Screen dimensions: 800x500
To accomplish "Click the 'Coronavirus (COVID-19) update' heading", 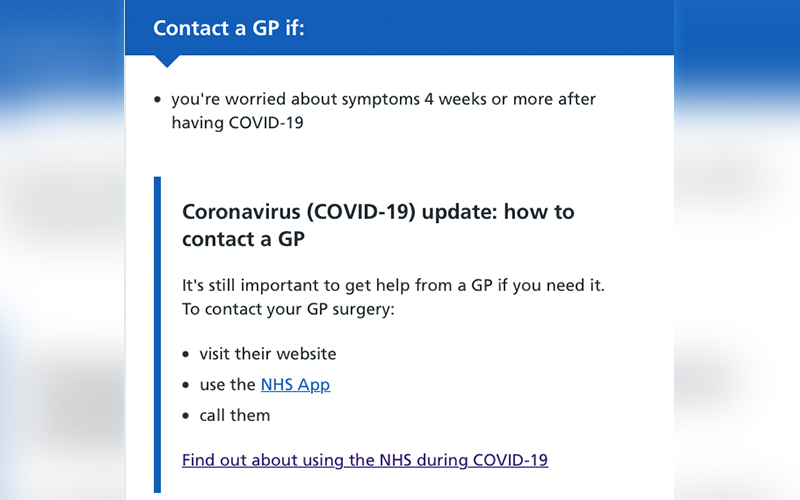I will 378,212.
